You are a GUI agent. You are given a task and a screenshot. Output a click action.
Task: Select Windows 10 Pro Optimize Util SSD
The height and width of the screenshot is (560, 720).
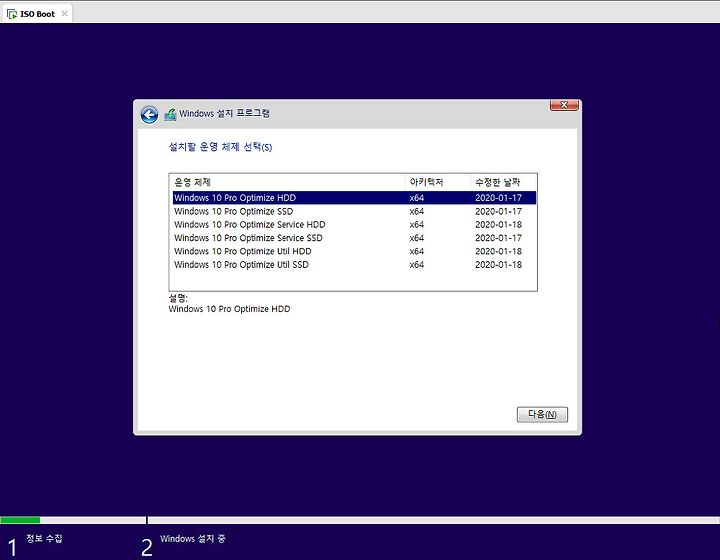354,264
